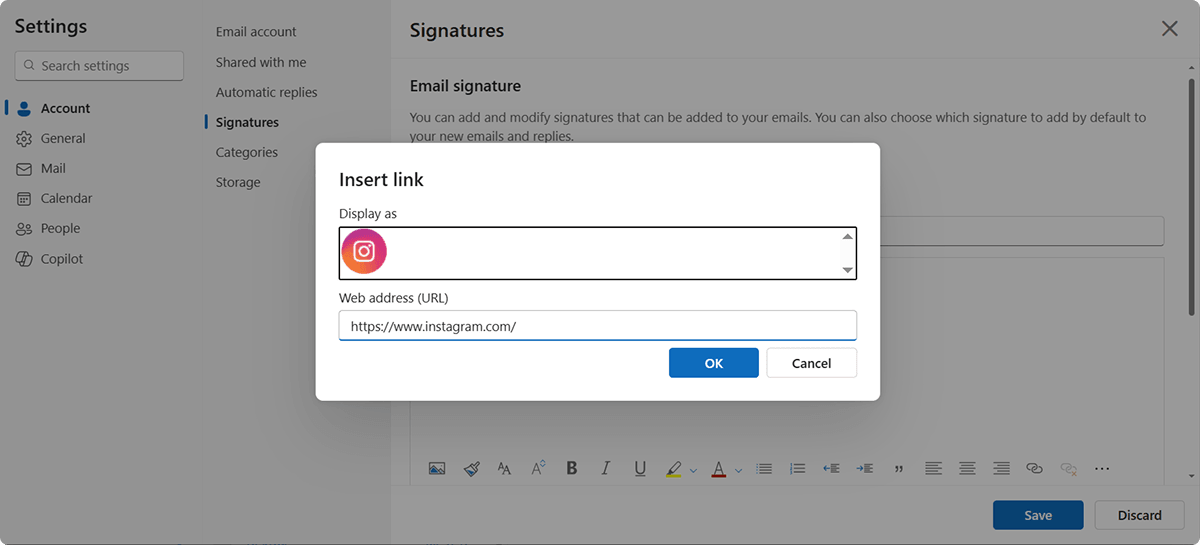Click the superscript font size icon
Image resolution: width=1200 pixels, height=545 pixels.
538,468
